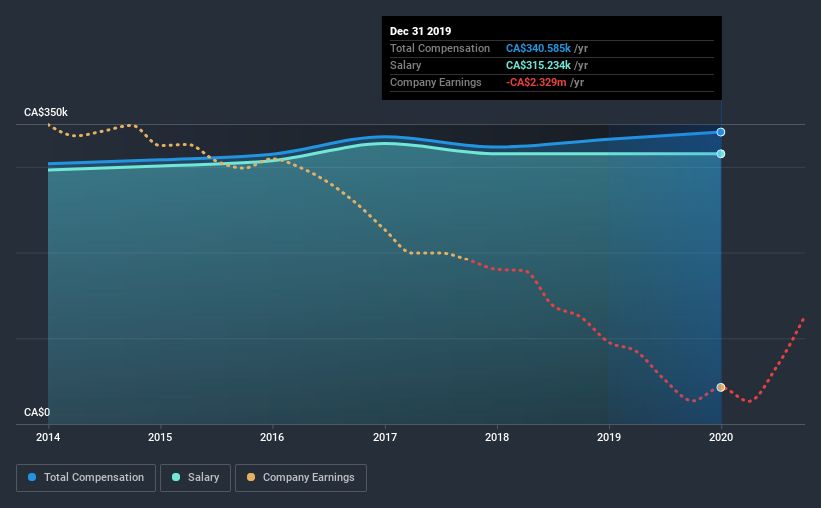Select the 2017 x-axis label
This screenshot has height=508, width=821.
tap(385, 437)
